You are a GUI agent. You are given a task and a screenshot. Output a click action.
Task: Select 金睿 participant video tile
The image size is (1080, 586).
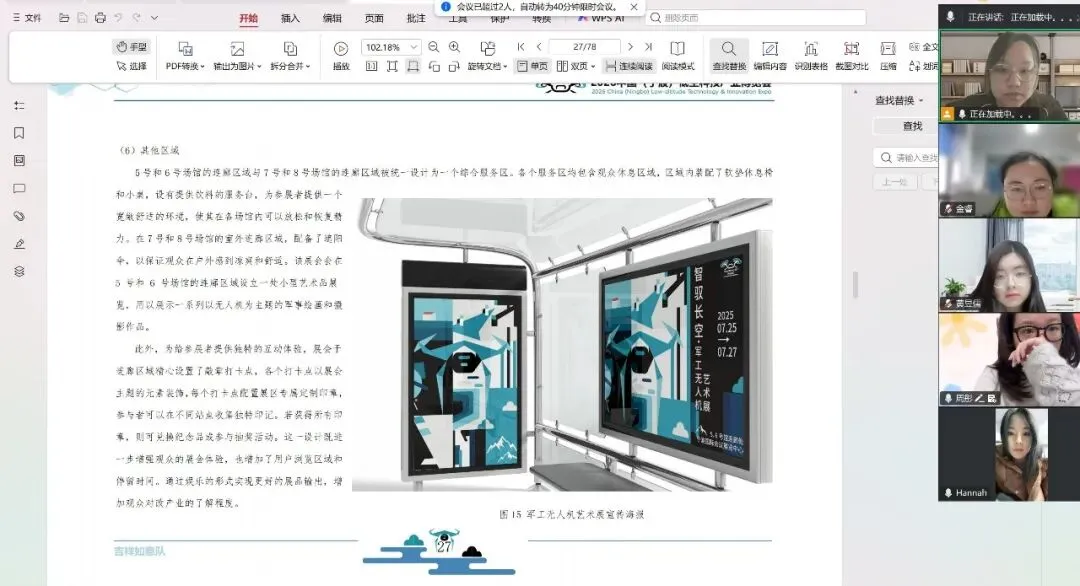click(1009, 170)
